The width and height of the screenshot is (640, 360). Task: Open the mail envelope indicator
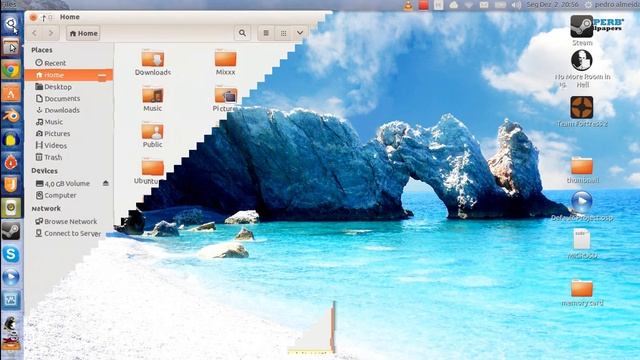pos(484,5)
